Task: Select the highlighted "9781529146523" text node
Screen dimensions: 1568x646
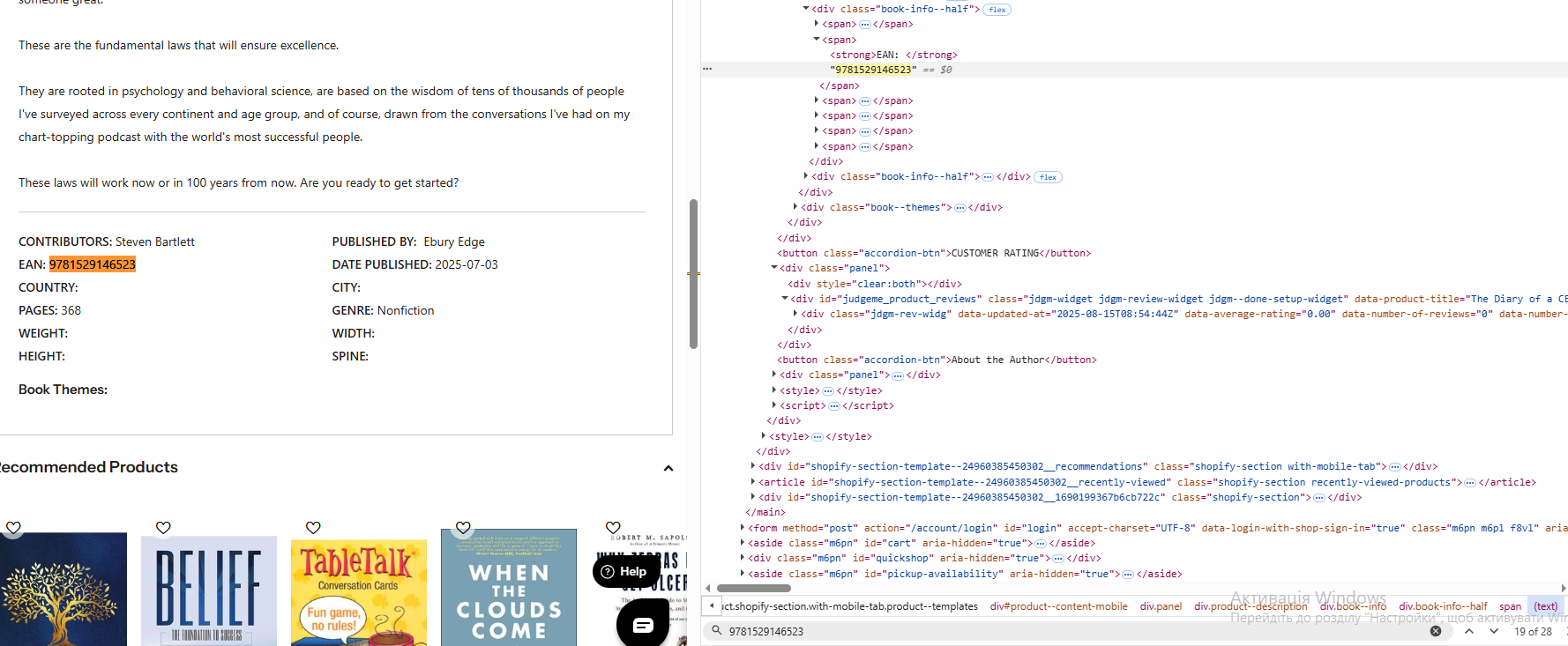Action: 873,70
